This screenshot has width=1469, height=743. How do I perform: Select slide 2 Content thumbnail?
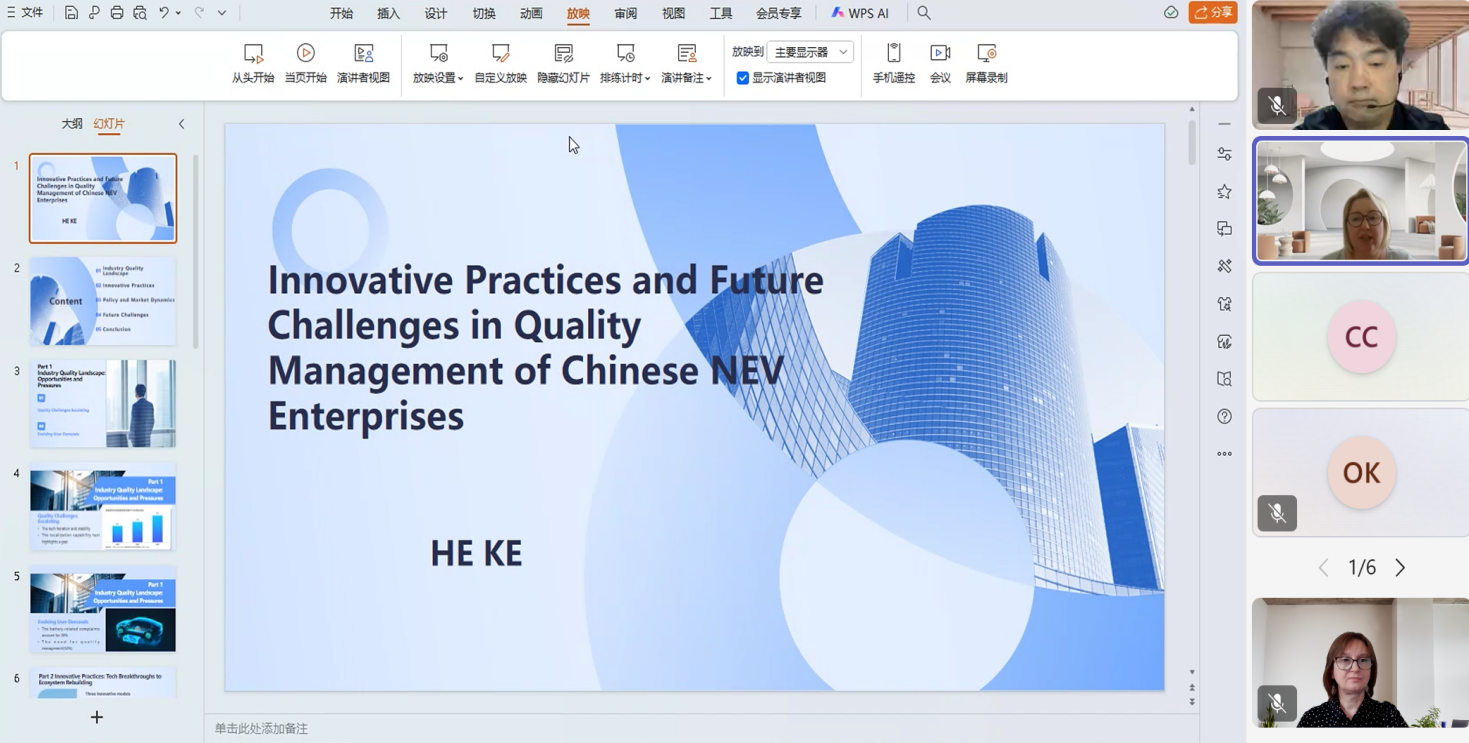coord(103,301)
